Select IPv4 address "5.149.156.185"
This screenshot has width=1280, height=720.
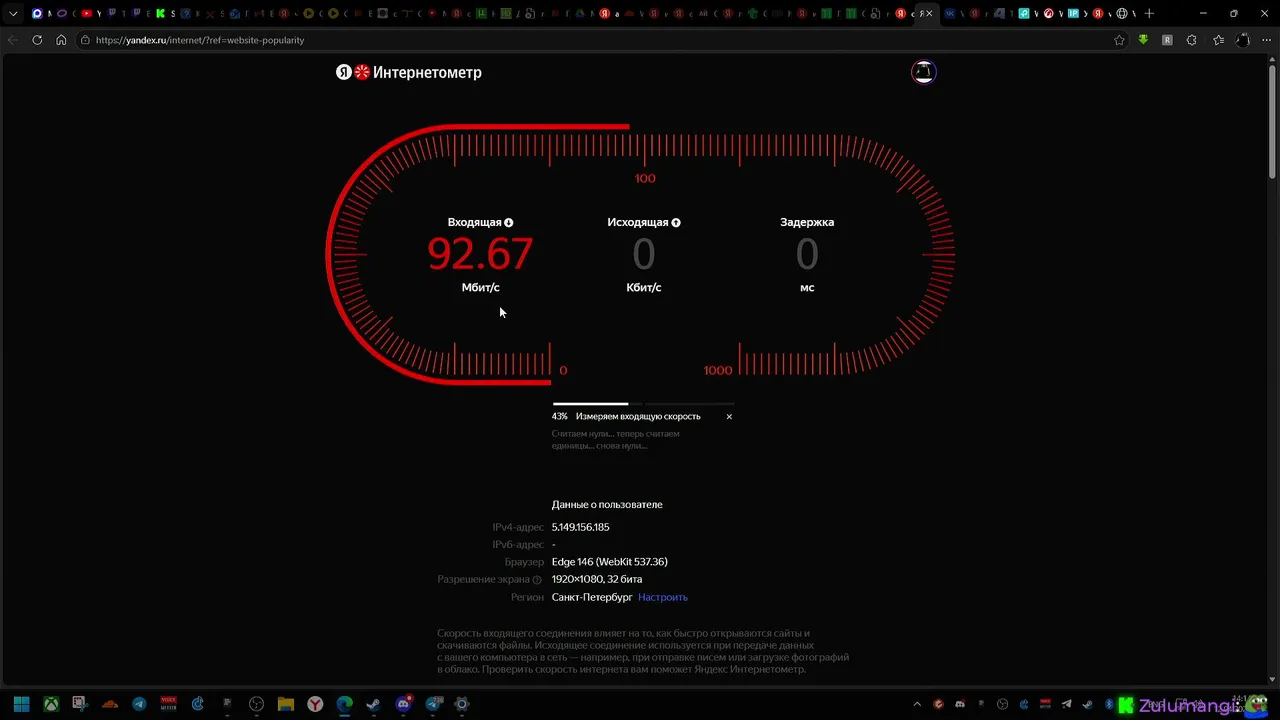580,527
